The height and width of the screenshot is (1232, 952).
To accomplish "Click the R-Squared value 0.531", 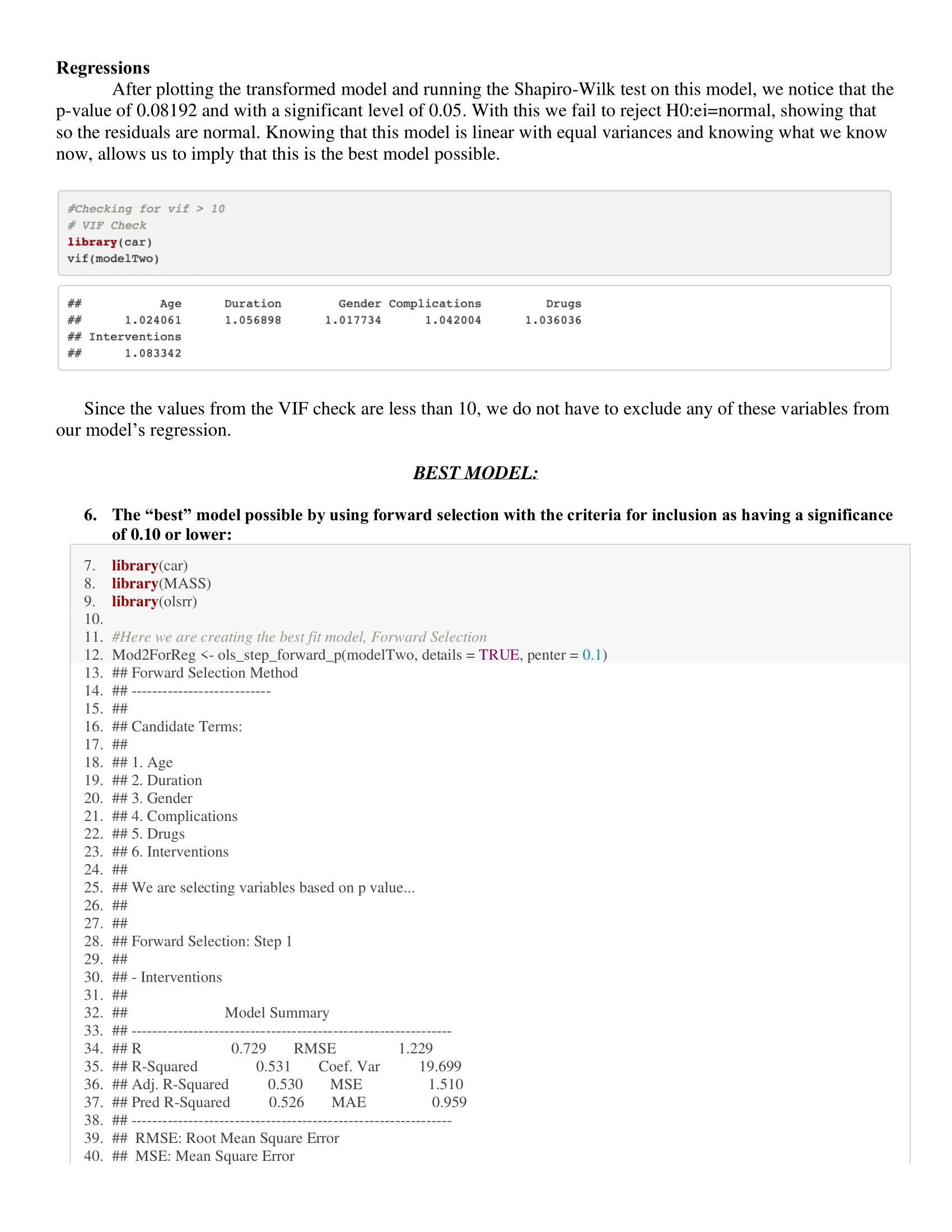I will pos(273,1067).
